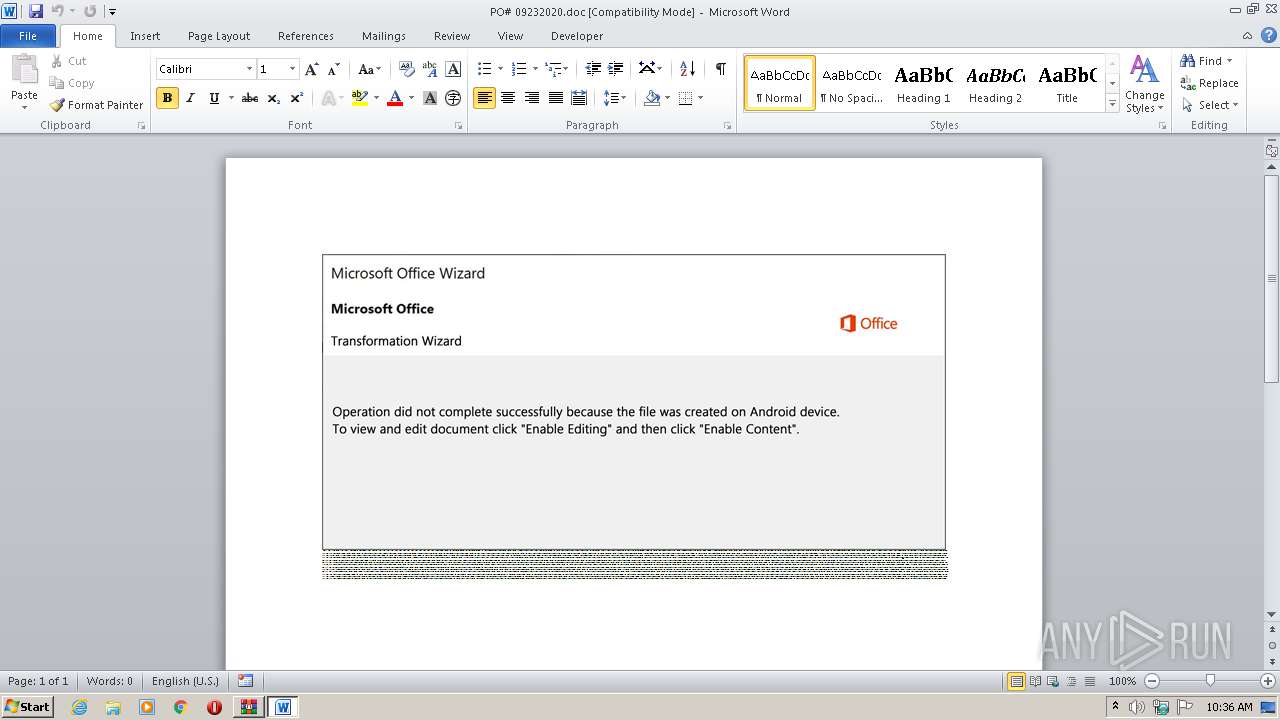The width and height of the screenshot is (1280, 720).
Task: Expand Borders dropdown arrow
Action: 700,98
